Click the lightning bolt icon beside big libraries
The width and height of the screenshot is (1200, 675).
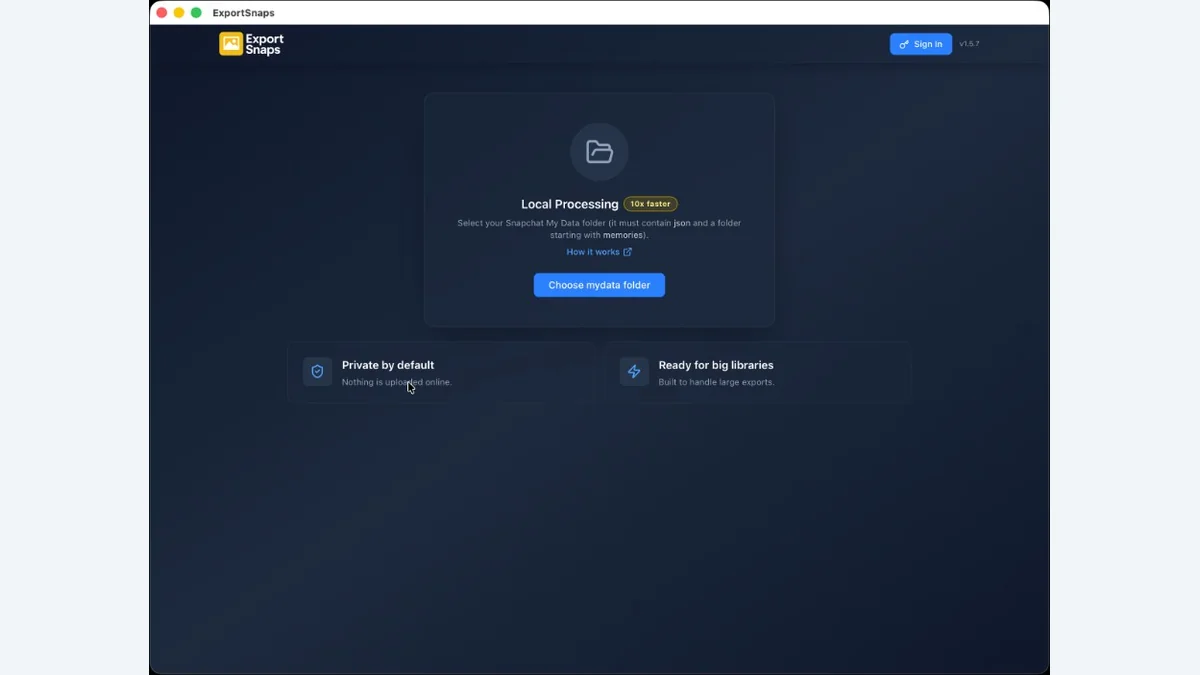click(634, 372)
